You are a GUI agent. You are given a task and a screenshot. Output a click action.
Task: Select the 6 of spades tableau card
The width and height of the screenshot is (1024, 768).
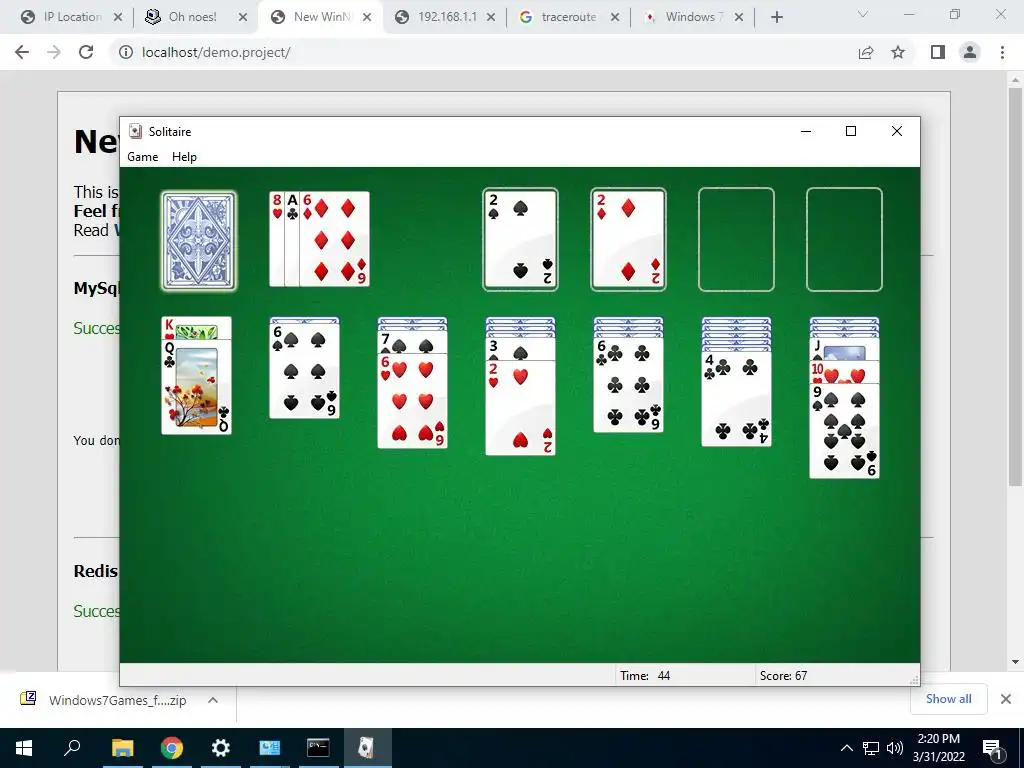[304, 370]
